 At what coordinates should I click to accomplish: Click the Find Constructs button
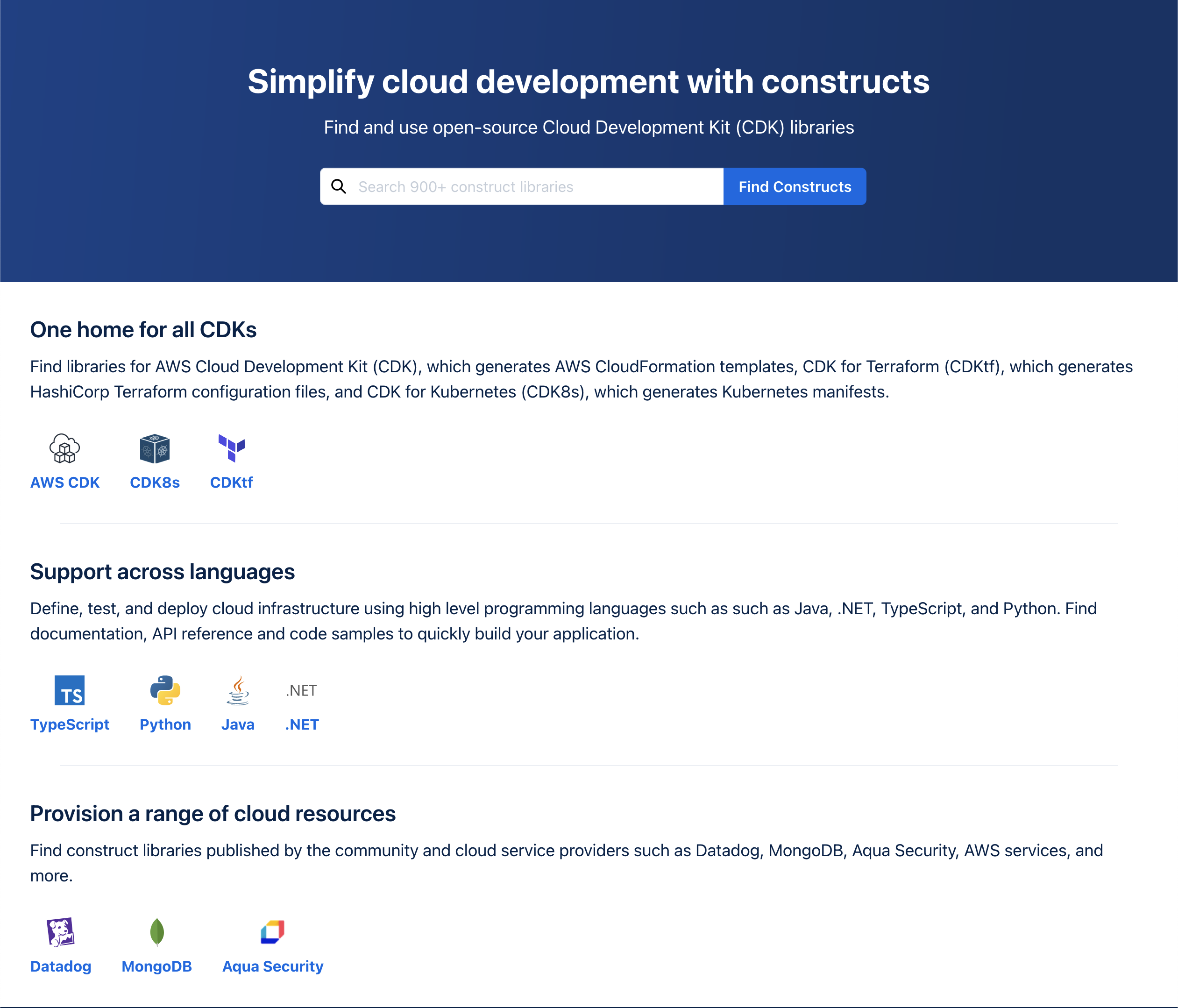(794, 186)
